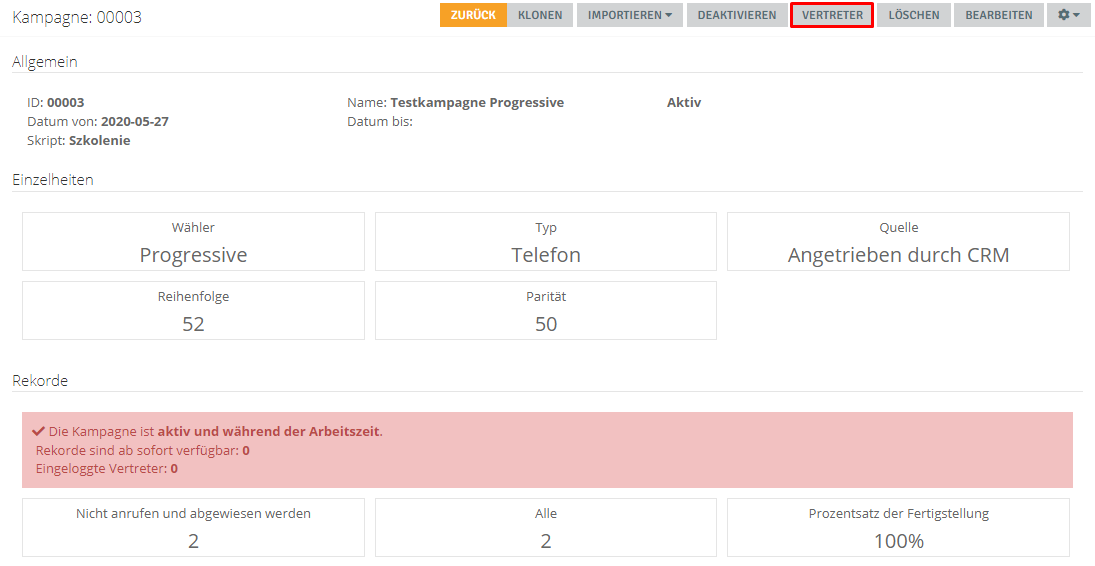Select the 'Nicht anrufen und abgewiesen werden' card
Image resolution: width=1095 pixels, height=566 pixels.
tap(193, 528)
